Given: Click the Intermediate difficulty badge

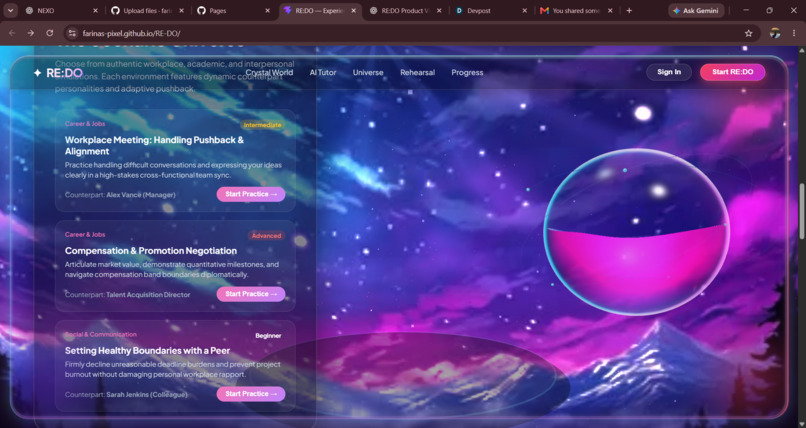Looking at the screenshot, I should (262, 125).
